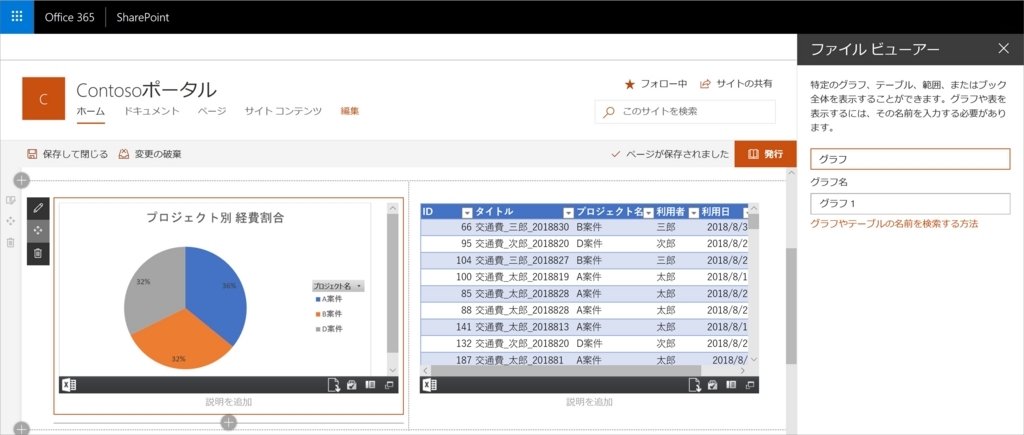
Task: Open the タイトル column filter dropdown
Action: pos(568,212)
